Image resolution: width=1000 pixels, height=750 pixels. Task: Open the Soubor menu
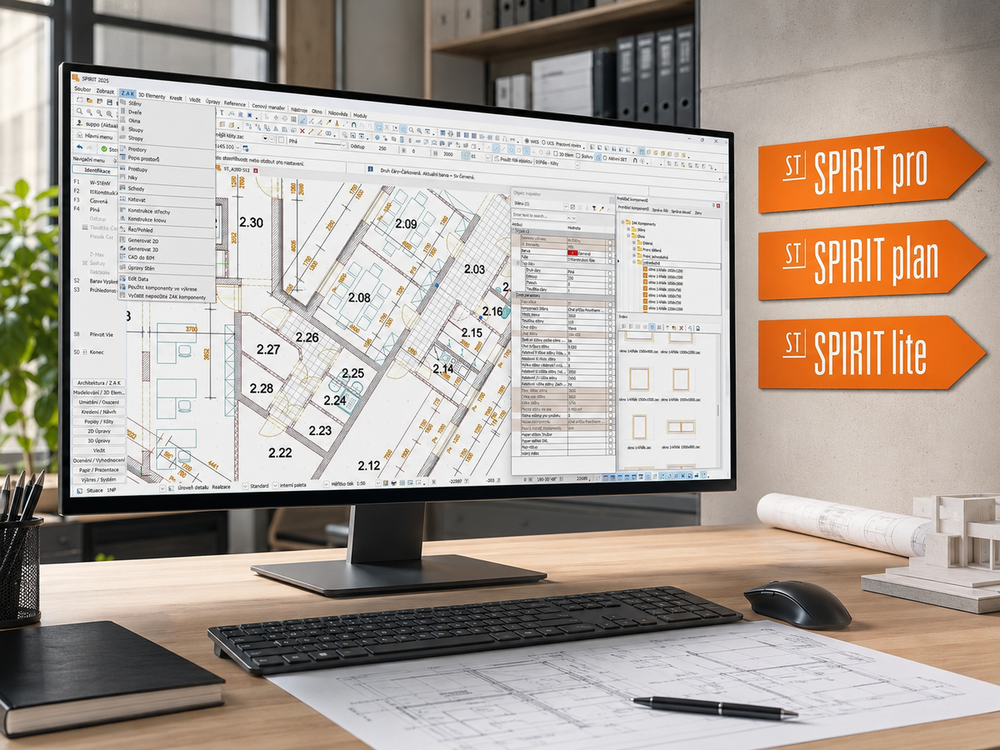pos(83,89)
